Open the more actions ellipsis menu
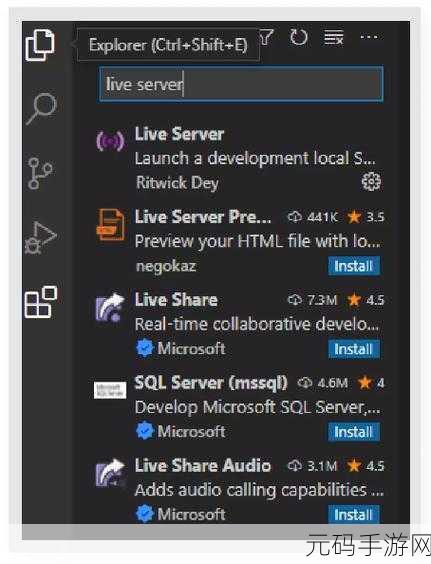This screenshot has height=564, width=431. tap(369, 37)
